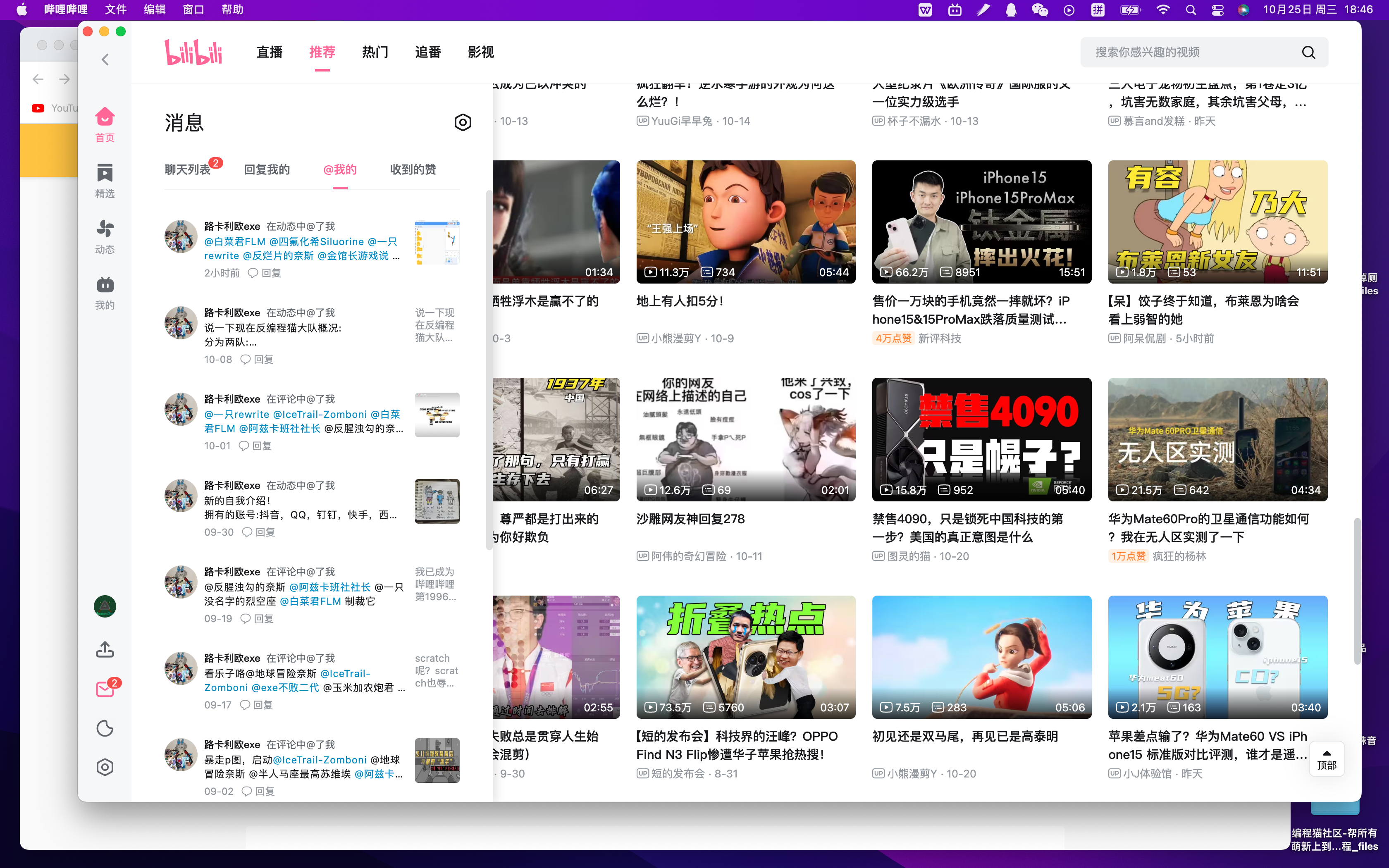Open the Apple menu
Viewport: 1389px width, 868px height.
(22, 10)
